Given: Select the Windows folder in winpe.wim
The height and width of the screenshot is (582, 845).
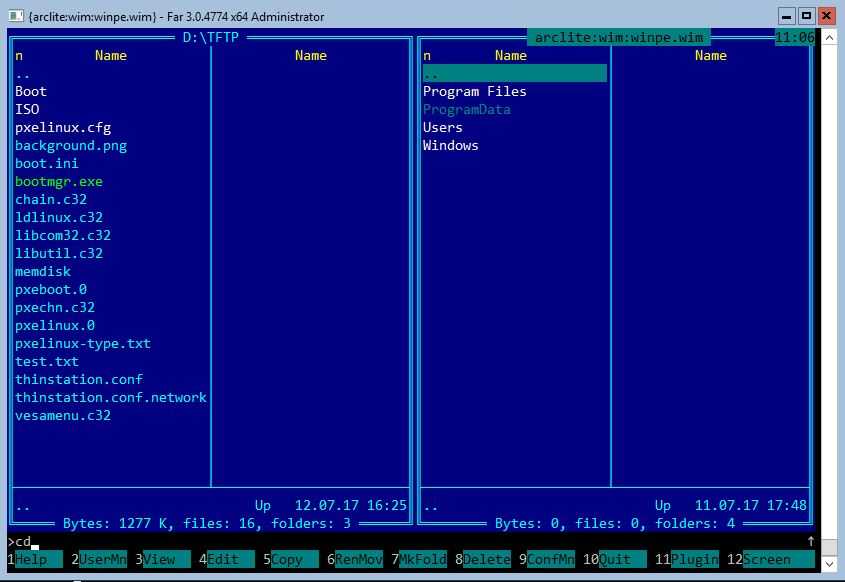Looking at the screenshot, I should point(450,145).
